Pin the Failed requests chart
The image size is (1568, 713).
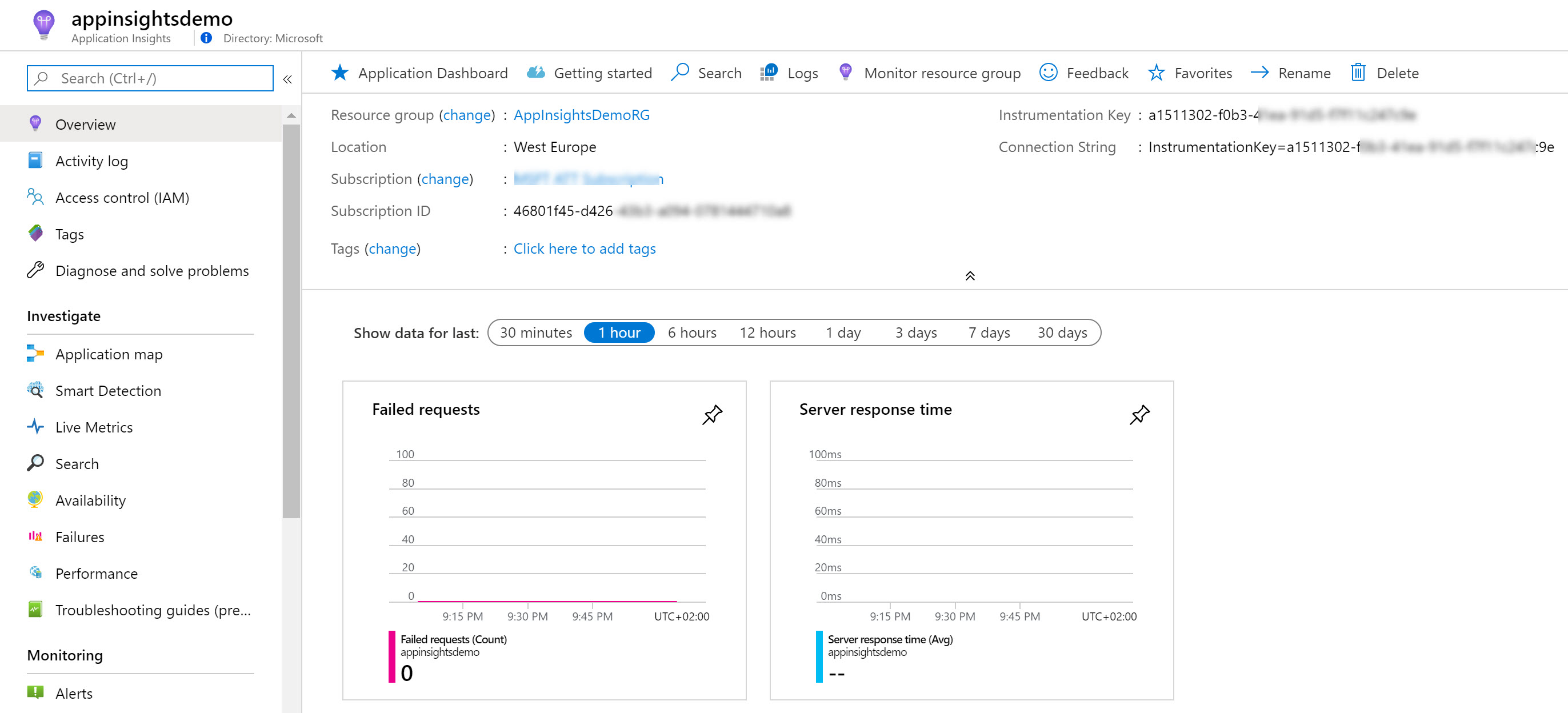[711, 415]
